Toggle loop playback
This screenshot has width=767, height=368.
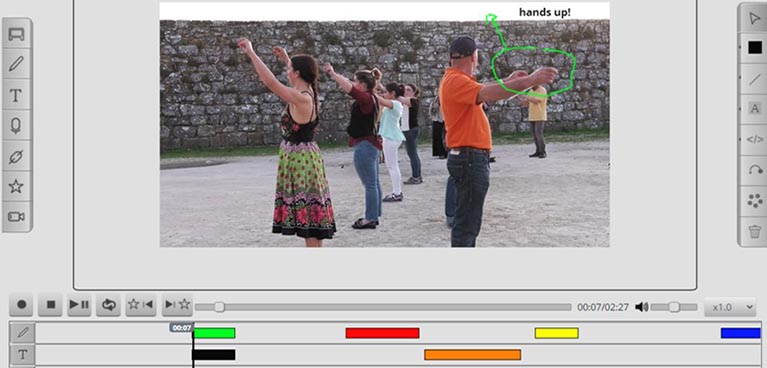tap(109, 304)
